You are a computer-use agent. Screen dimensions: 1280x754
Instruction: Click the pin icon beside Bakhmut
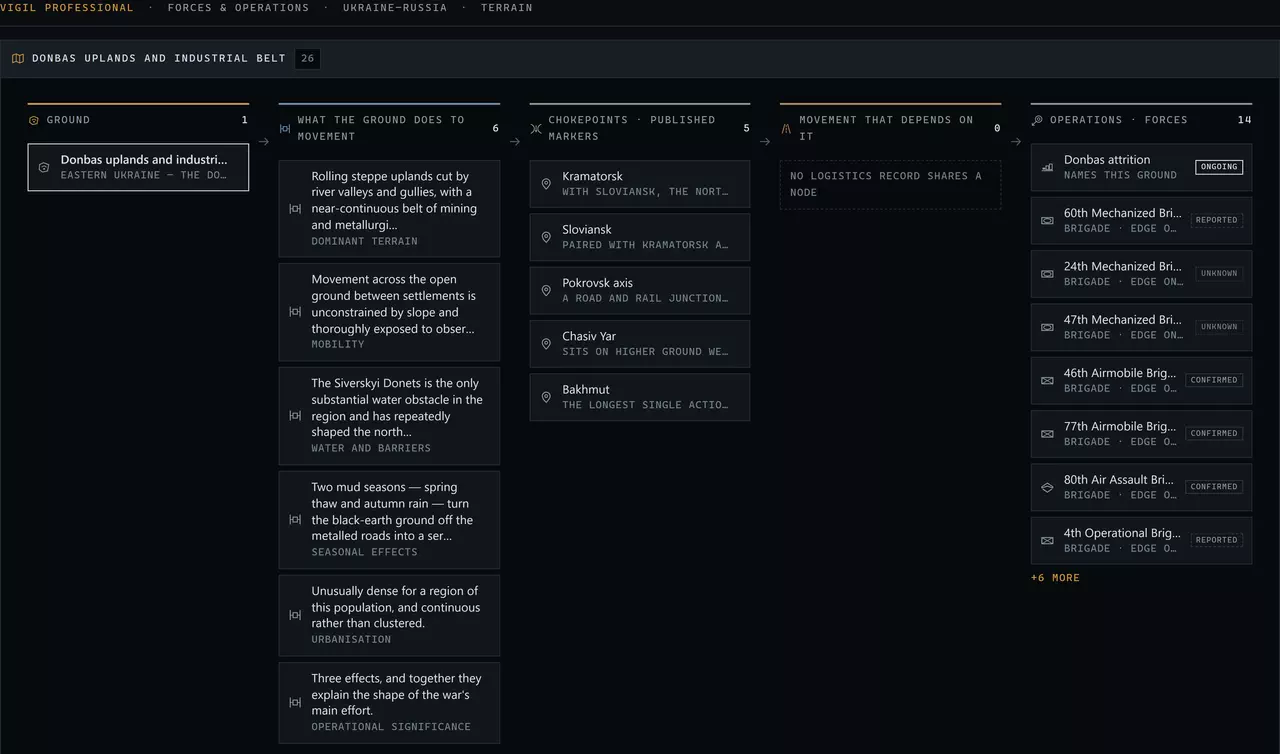tap(546, 397)
